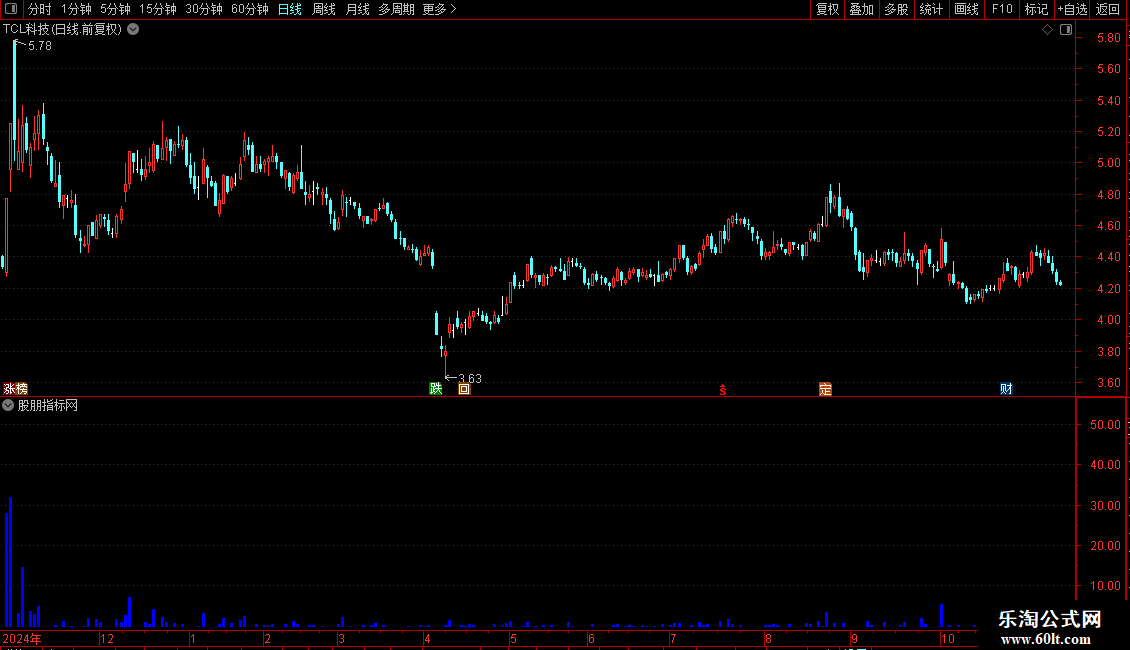This screenshot has height=650, width=1130.
Task: Toggle the side panel icon near the price axis
Action: pos(1066,30)
